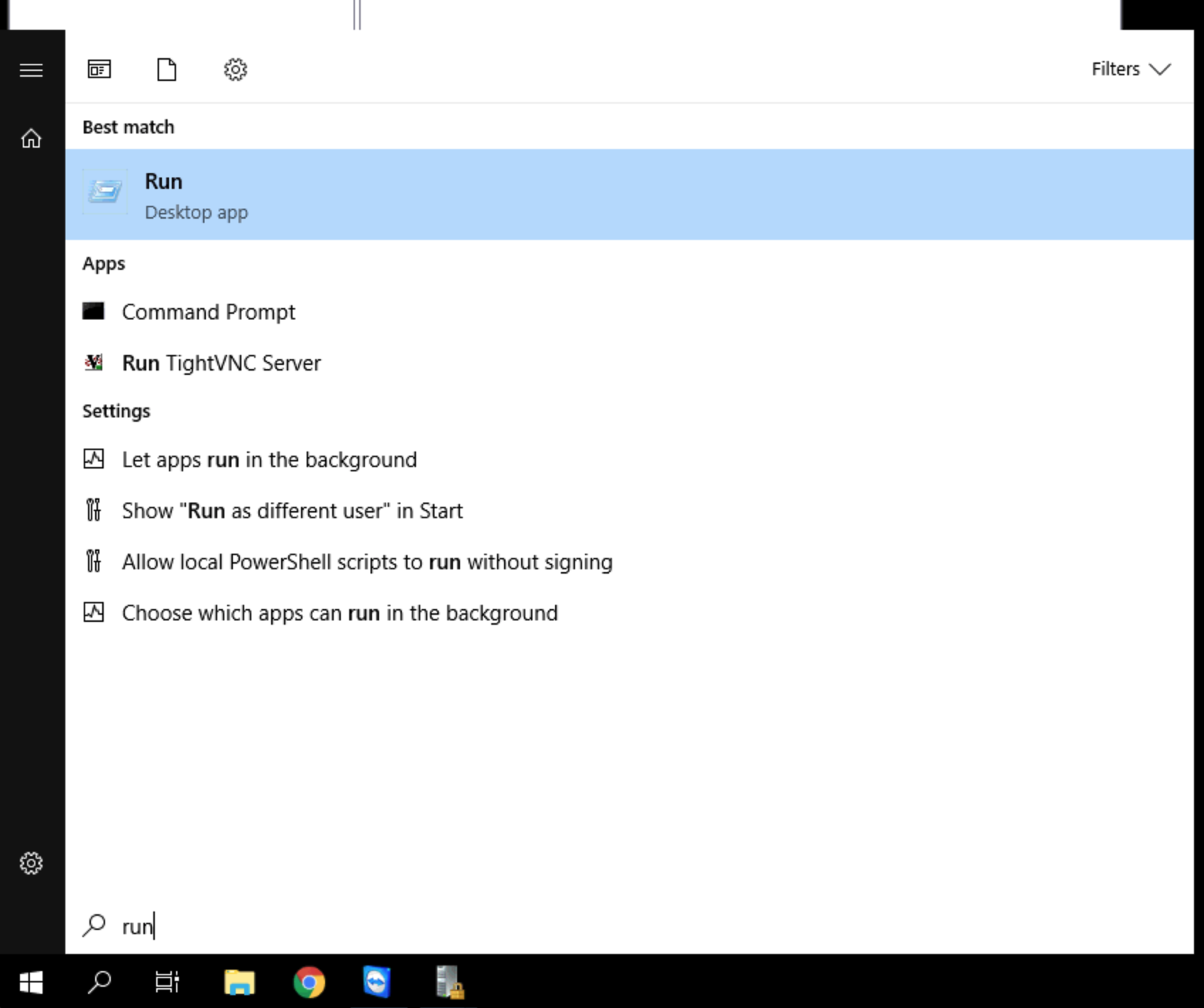Open Allow local PowerShell scripts setting
The width and height of the screenshot is (1204, 1008).
630,561
